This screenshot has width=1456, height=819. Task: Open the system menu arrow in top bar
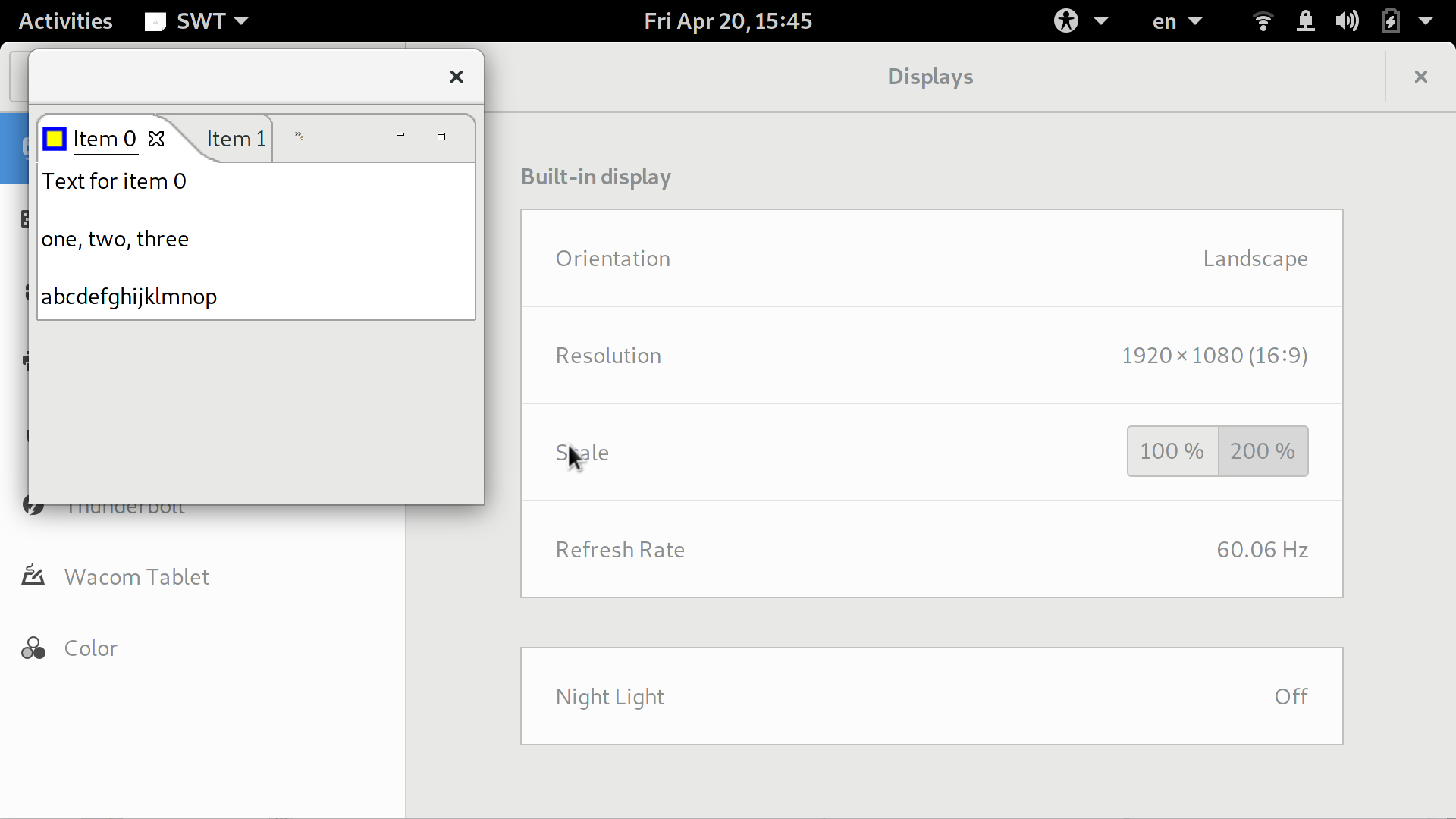coord(1426,20)
